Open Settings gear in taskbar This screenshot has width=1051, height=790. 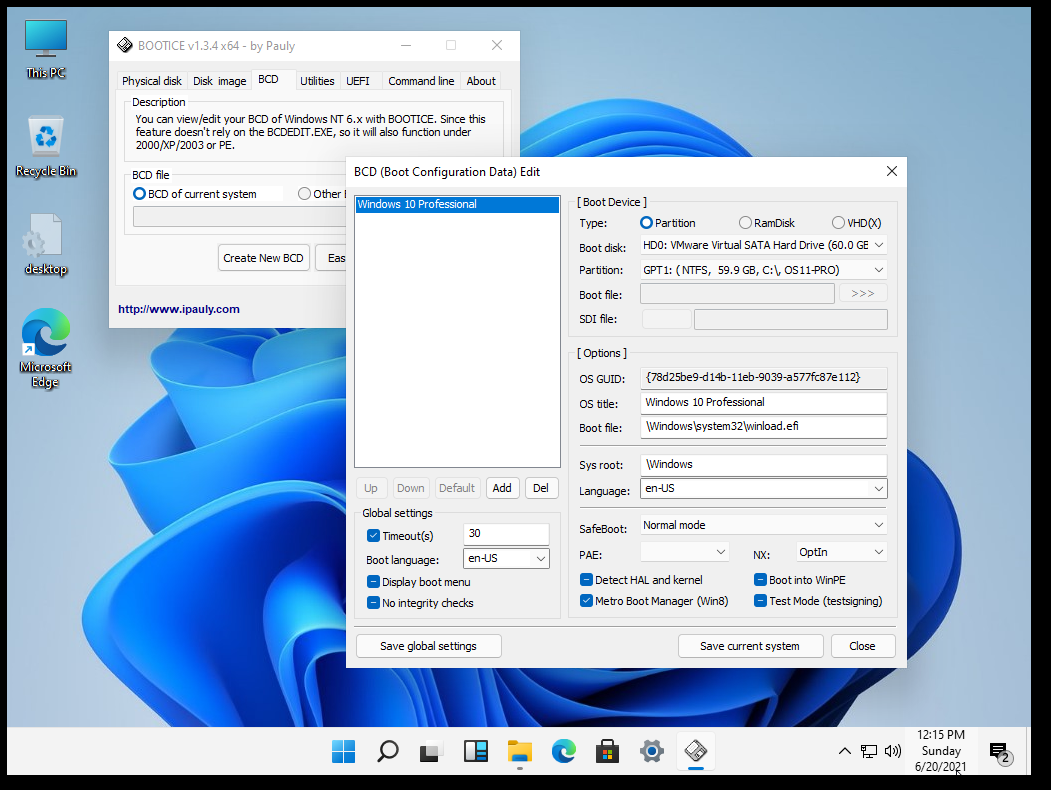(652, 751)
